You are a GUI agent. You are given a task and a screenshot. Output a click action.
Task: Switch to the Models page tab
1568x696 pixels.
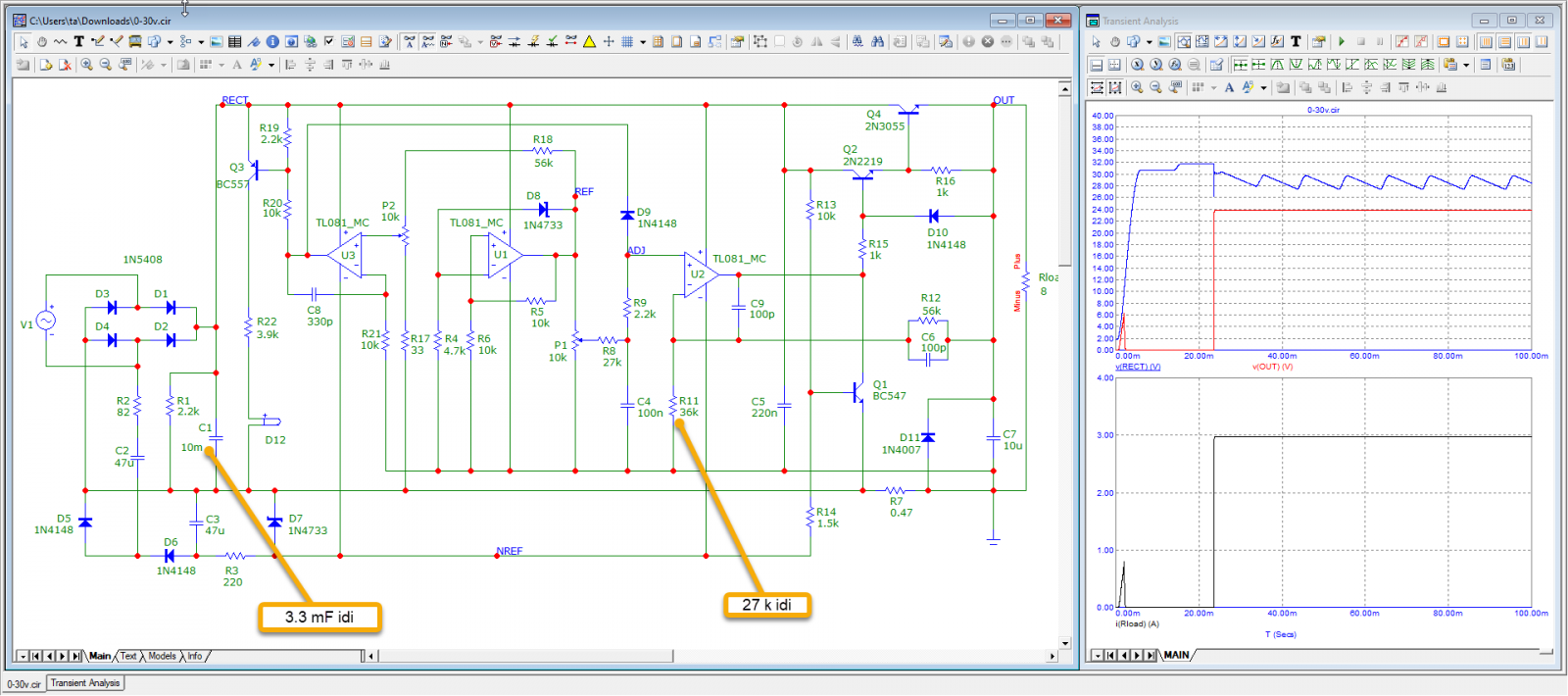tap(162, 656)
